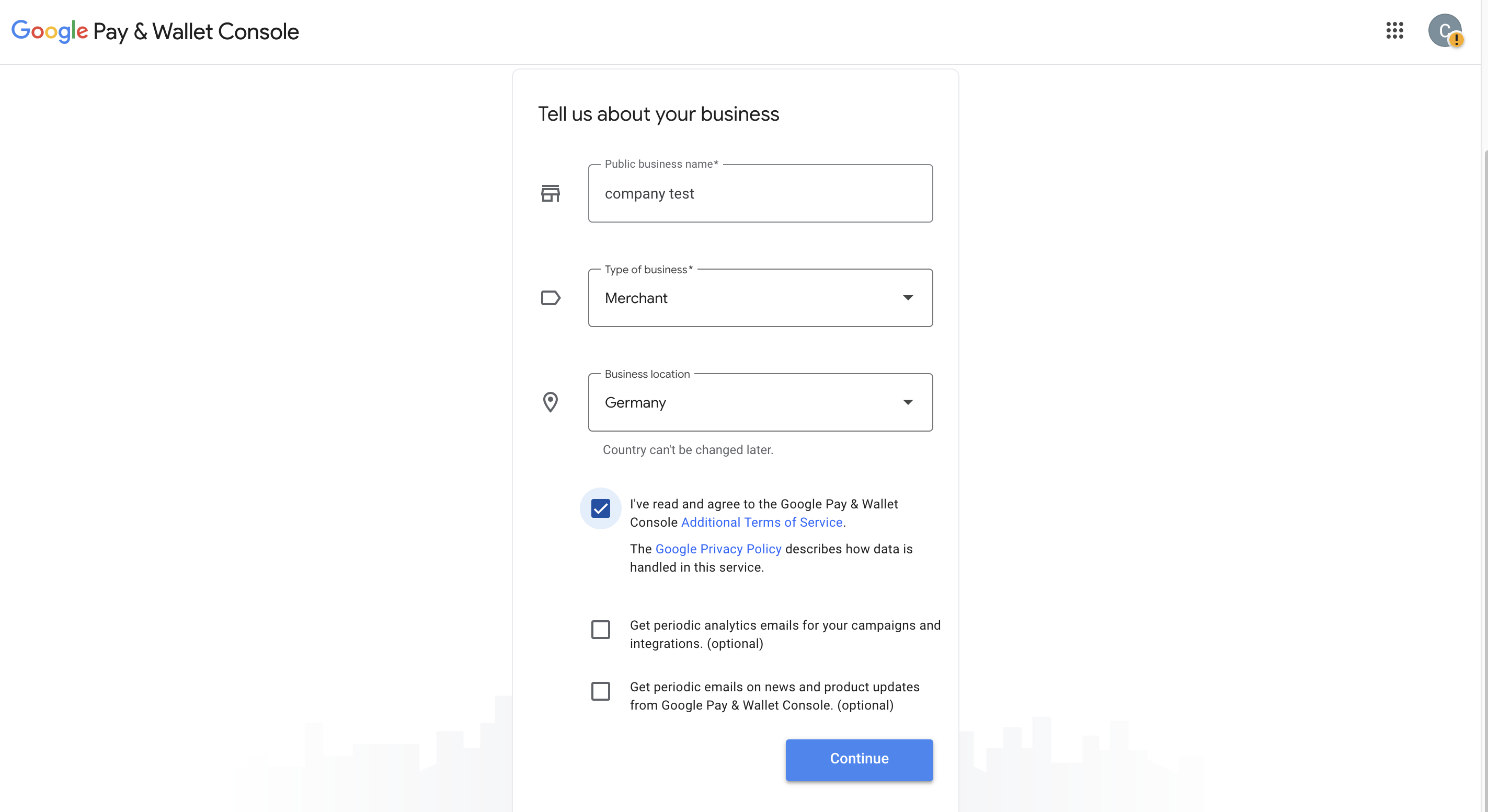The width and height of the screenshot is (1488, 812).
Task: Click the Google Pay & Wallet Console logo
Action: tap(155, 31)
